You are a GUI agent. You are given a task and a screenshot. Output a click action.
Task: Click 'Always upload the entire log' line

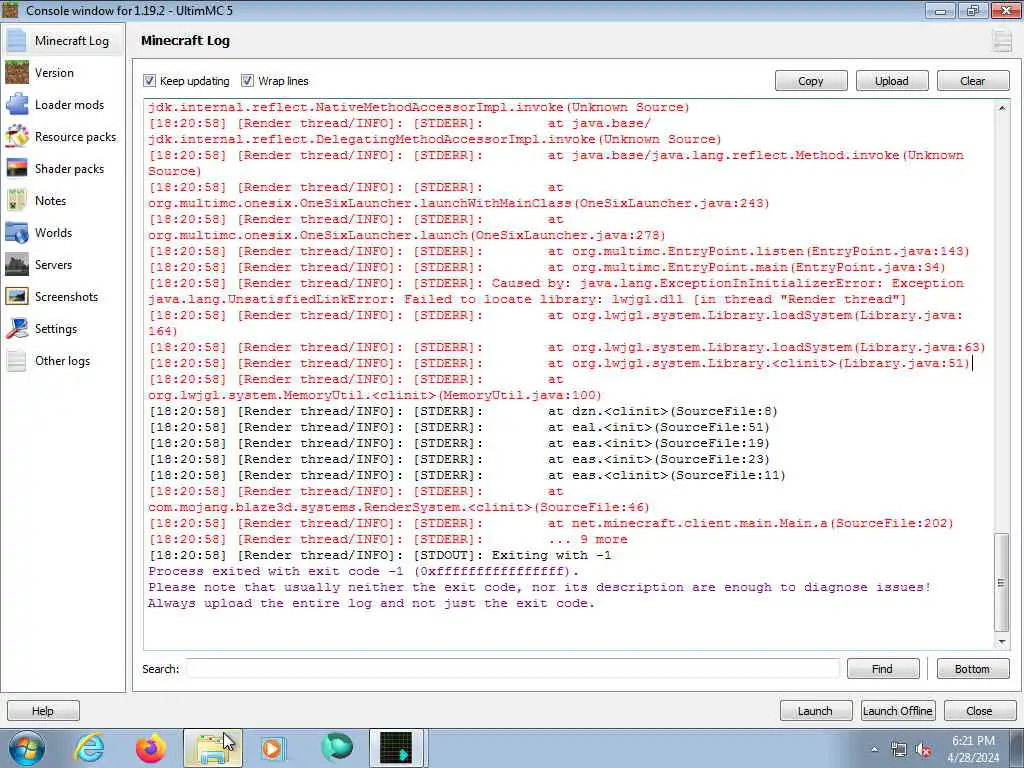point(371,603)
